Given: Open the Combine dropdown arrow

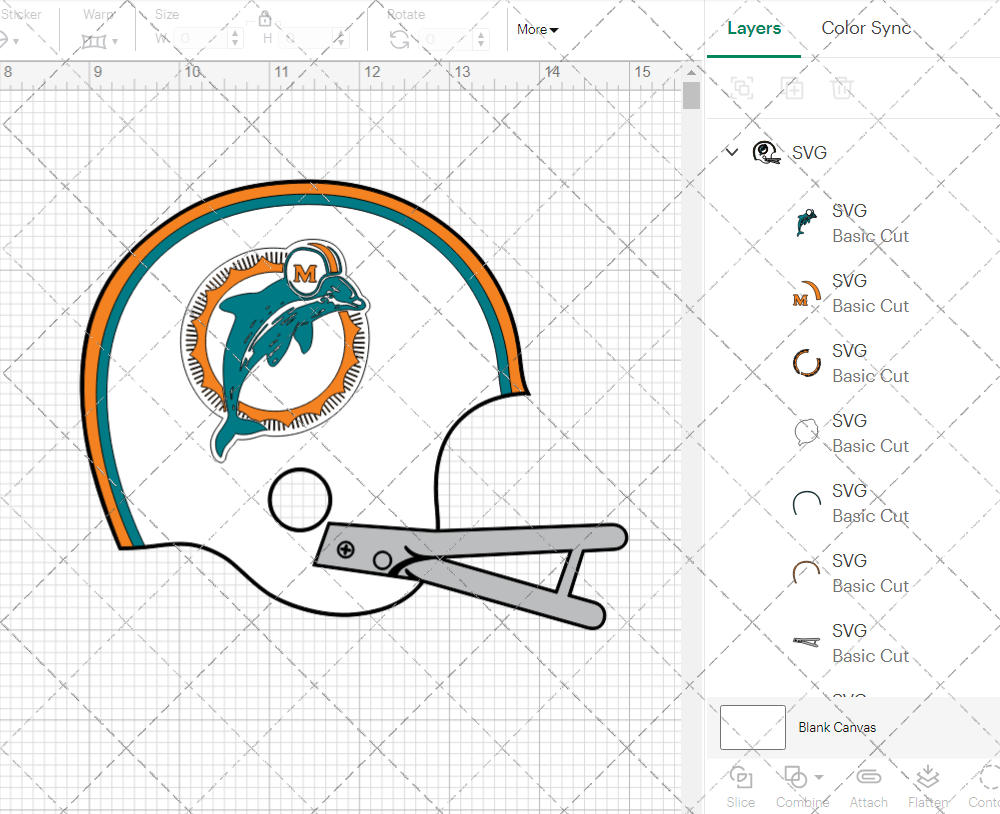Looking at the screenshot, I should pos(819,777).
